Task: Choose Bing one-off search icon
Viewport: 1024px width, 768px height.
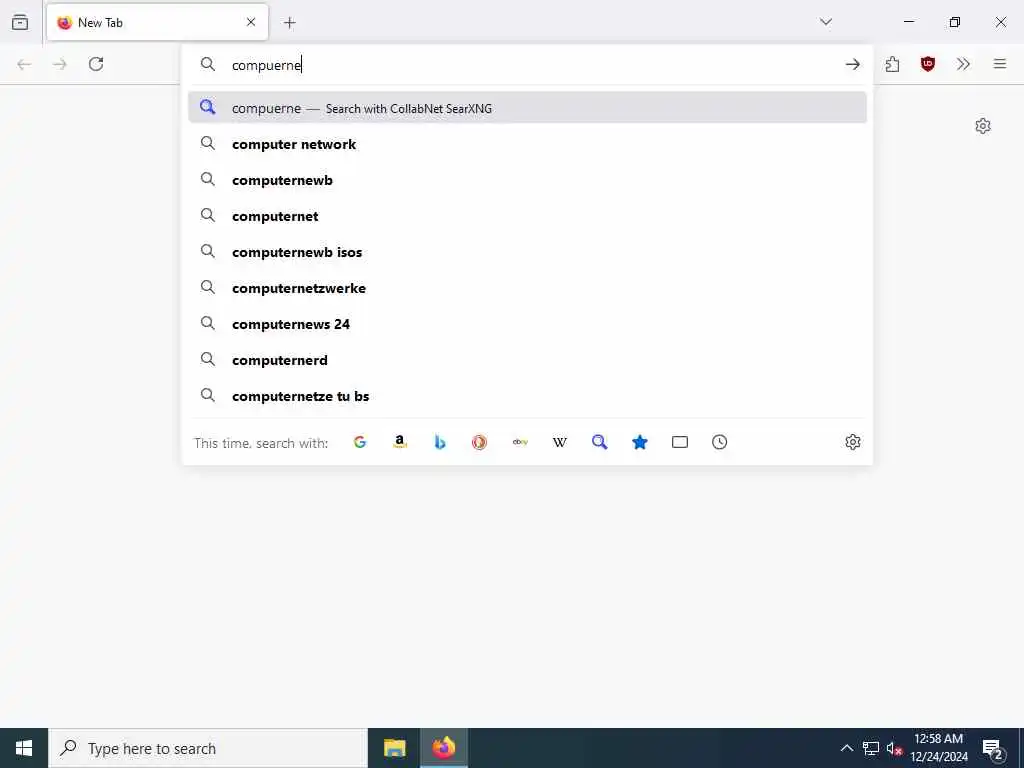Action: pos(440,442)
